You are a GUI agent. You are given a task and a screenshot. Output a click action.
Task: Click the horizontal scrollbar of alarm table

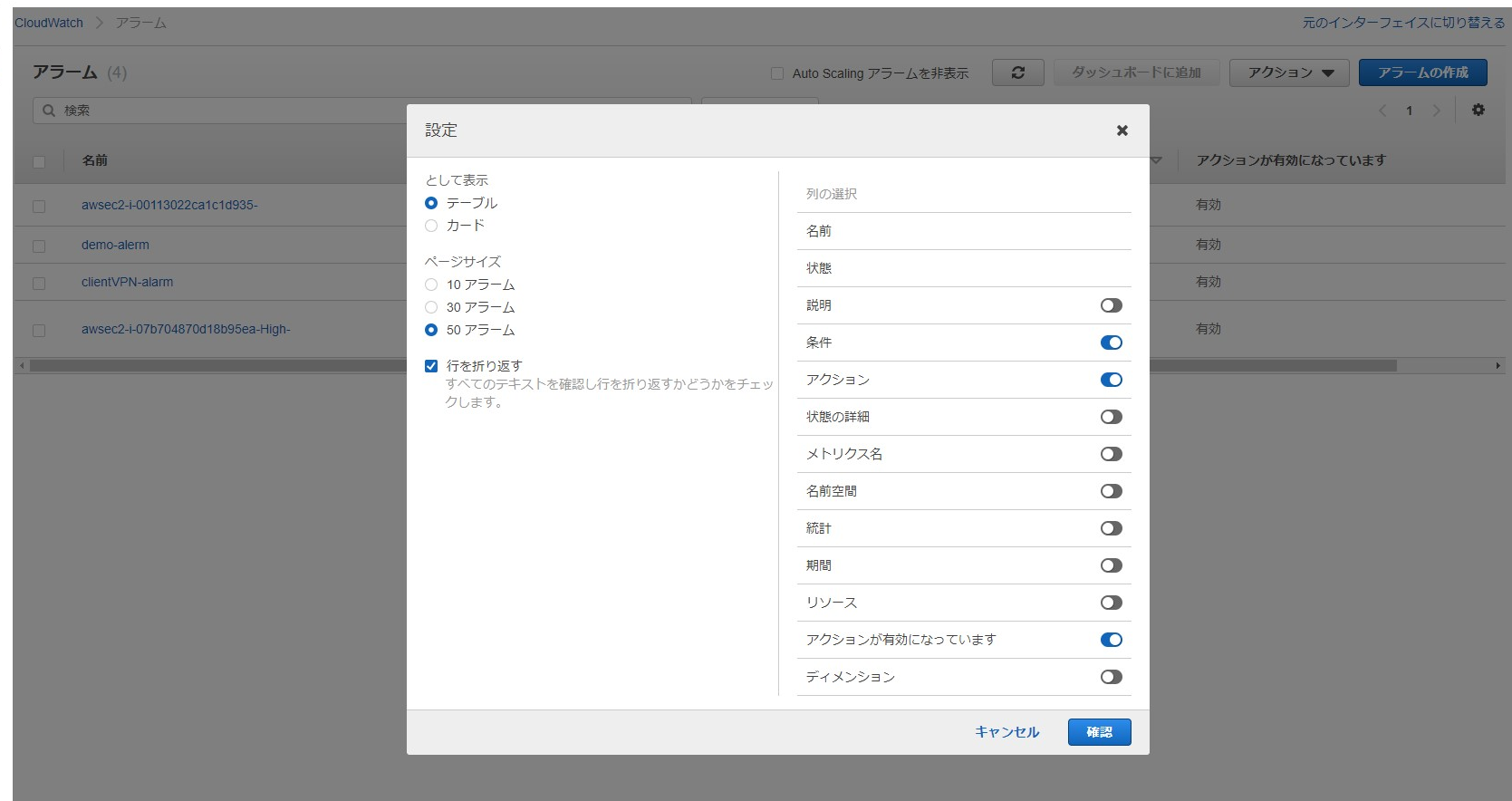(x=713, y=366)
